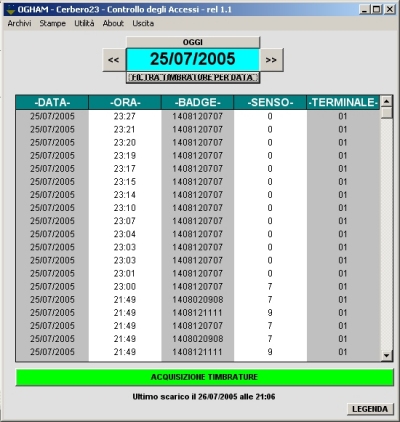Select the row with time 23:27

[198, 116]
